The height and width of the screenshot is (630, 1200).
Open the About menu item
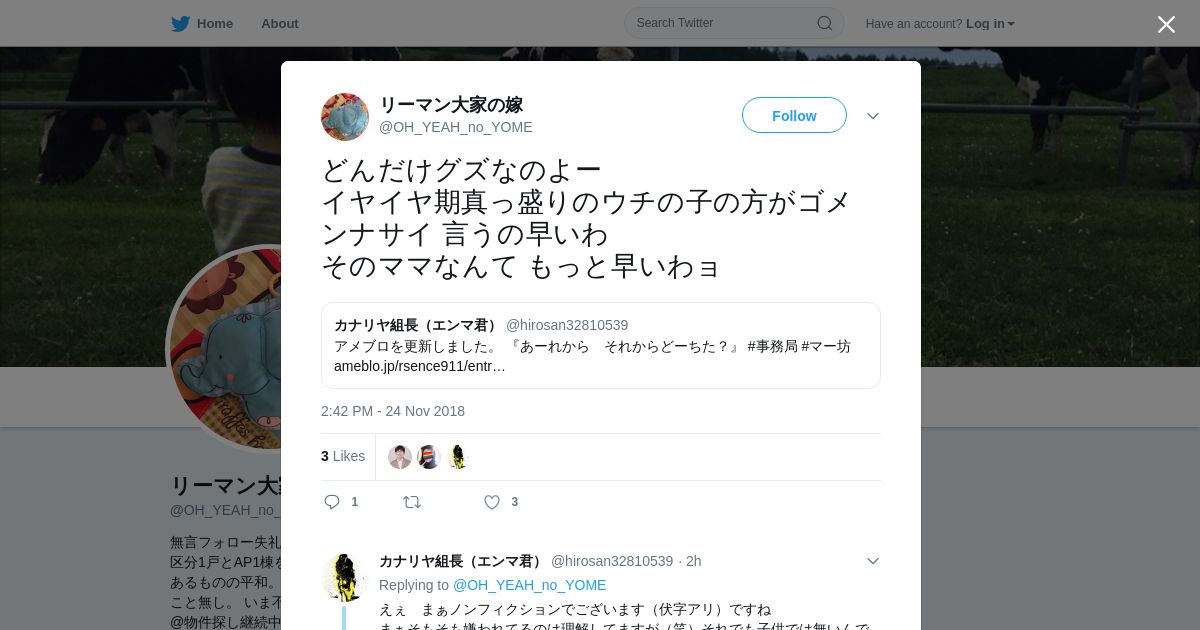(280, 23)
